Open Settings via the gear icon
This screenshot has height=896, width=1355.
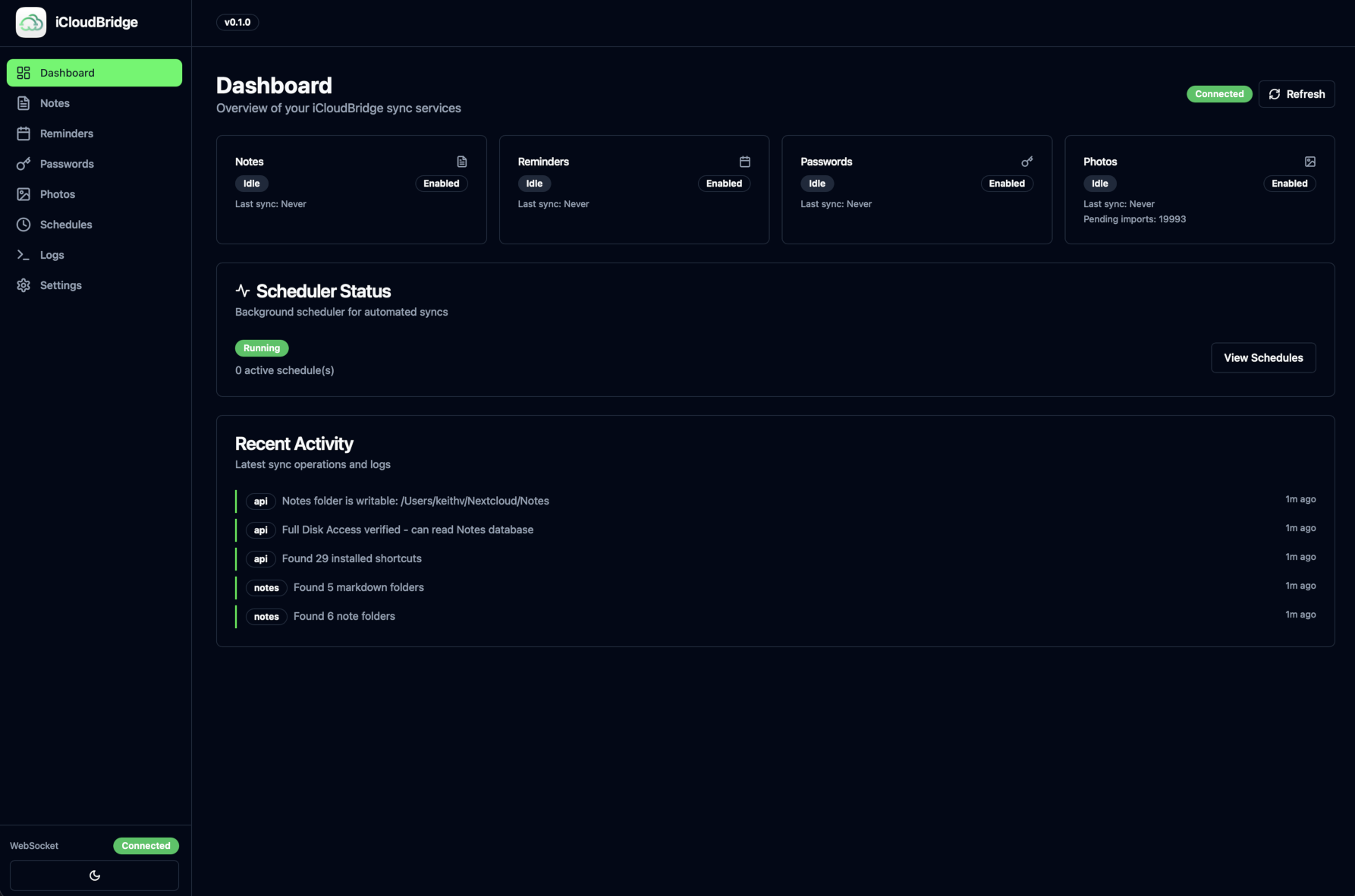[x=24, y=285]
